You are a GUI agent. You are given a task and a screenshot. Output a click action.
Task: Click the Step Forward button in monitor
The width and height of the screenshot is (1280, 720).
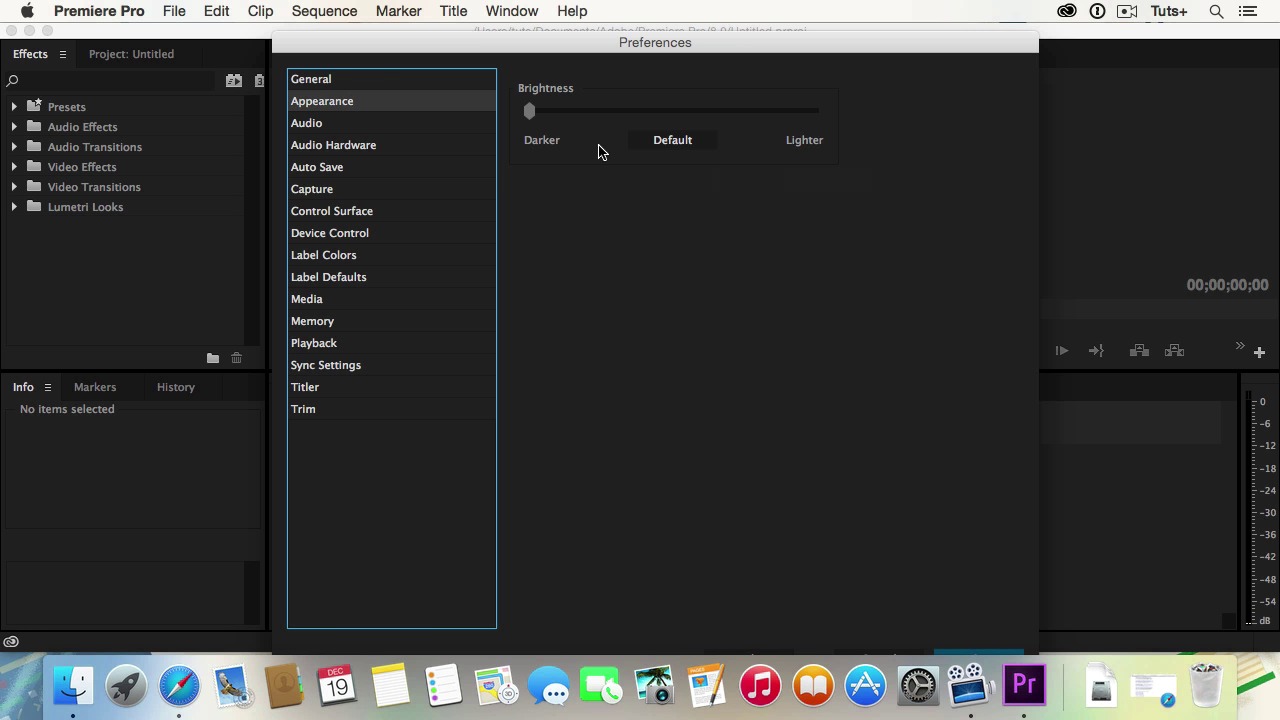pos(1062,351)
